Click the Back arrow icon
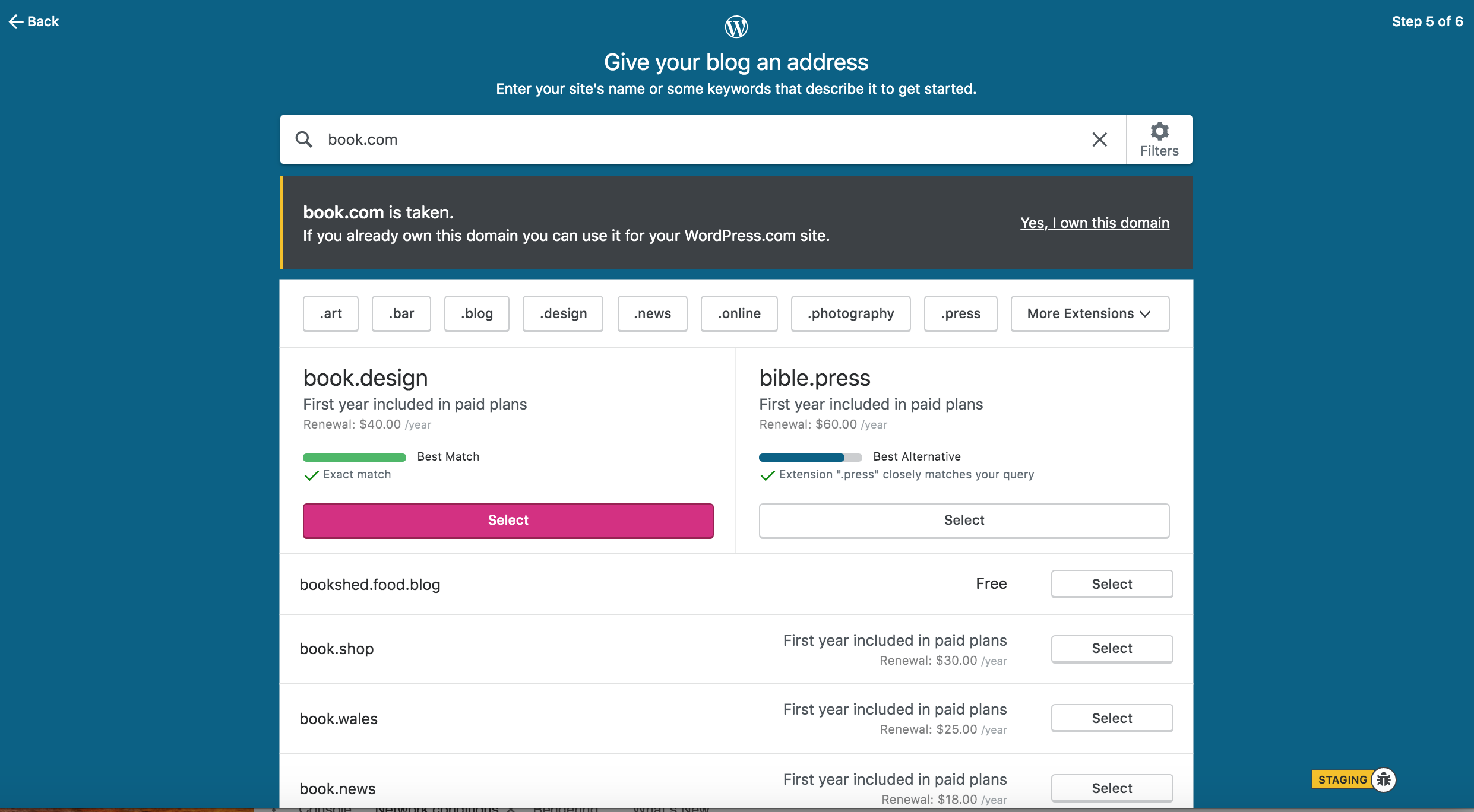This screenshot has width=1474, height=812. [x=16, y=21]
